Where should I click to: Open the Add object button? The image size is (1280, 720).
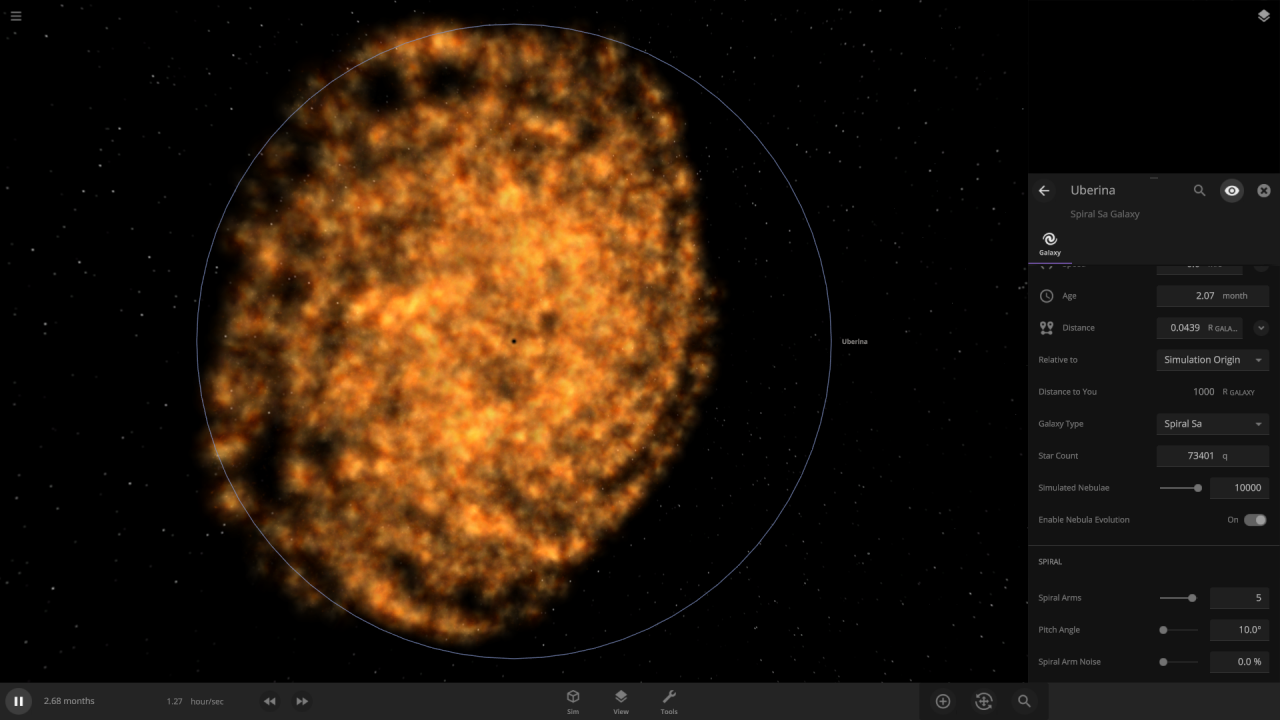[942, 701]
